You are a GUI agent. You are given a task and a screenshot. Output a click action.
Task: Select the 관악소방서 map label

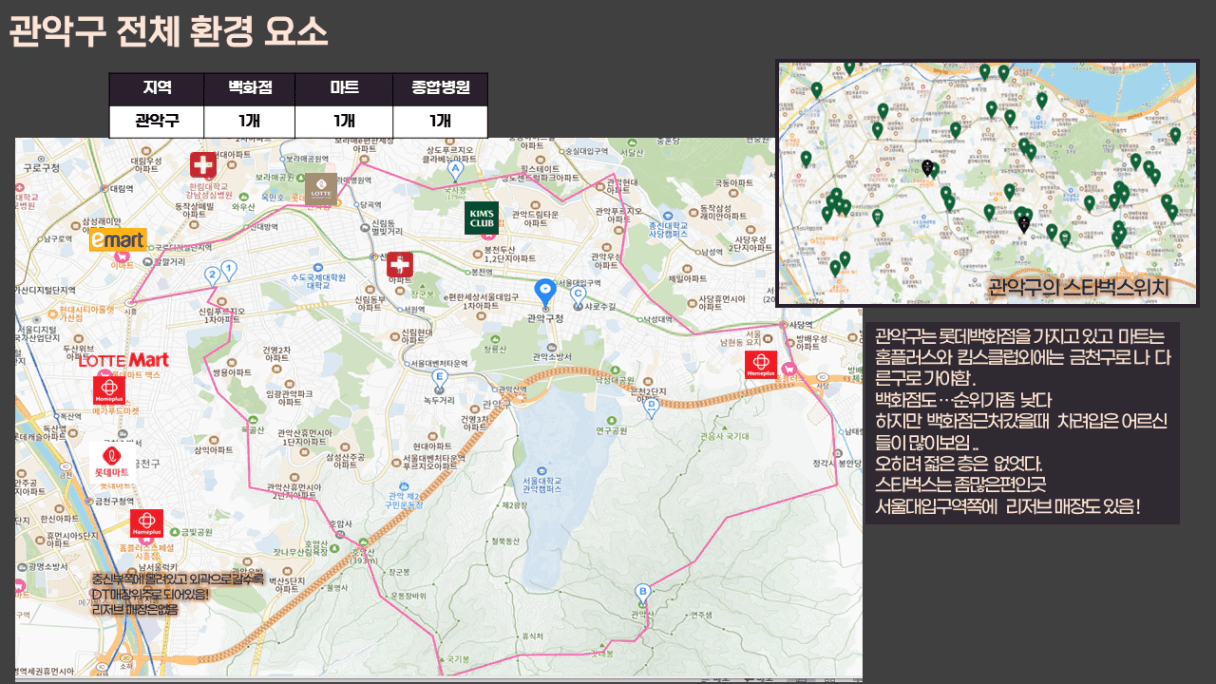tap(552, 356)
